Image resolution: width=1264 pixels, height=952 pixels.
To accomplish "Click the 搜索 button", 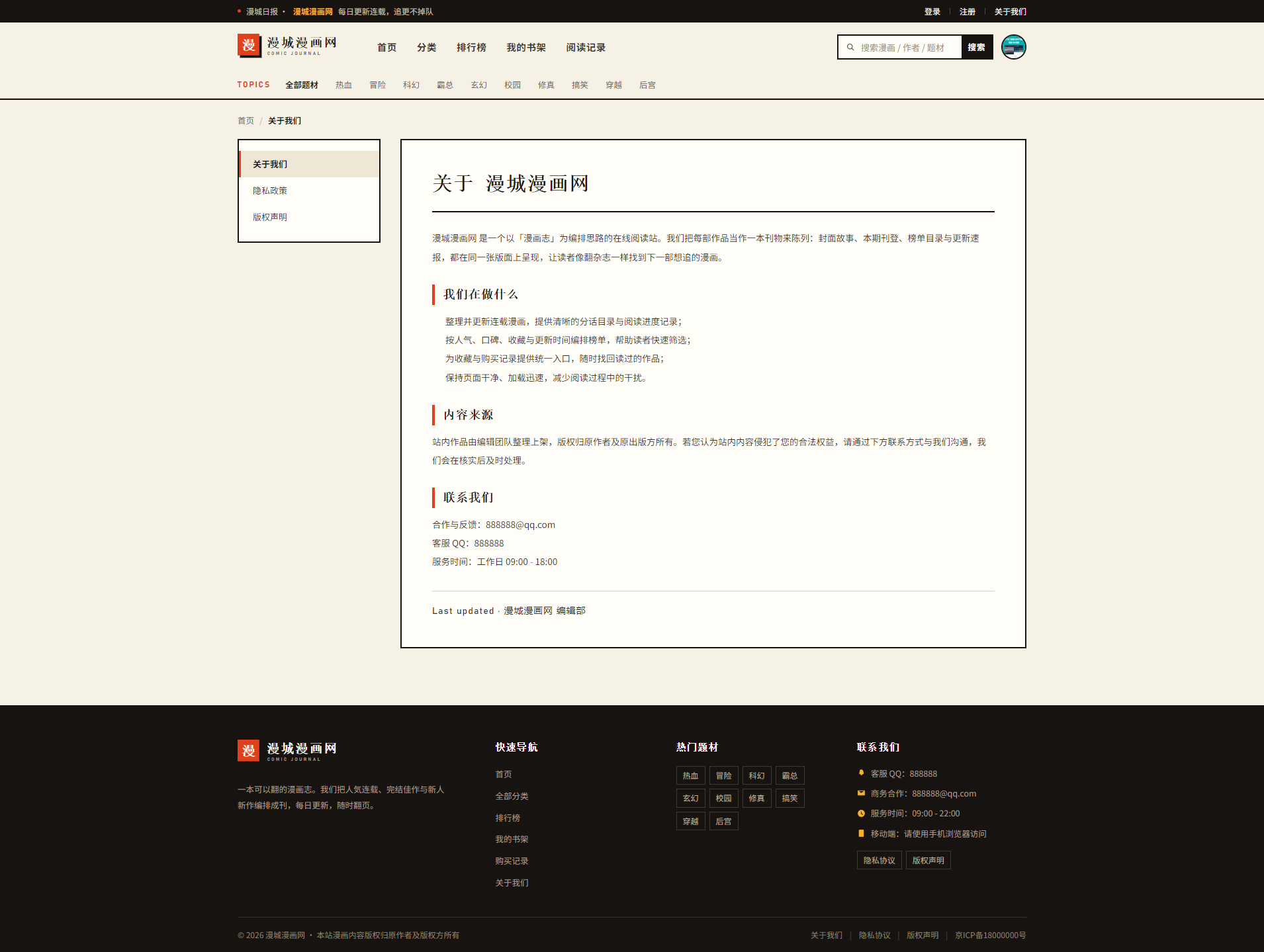I will pos(976,48).
